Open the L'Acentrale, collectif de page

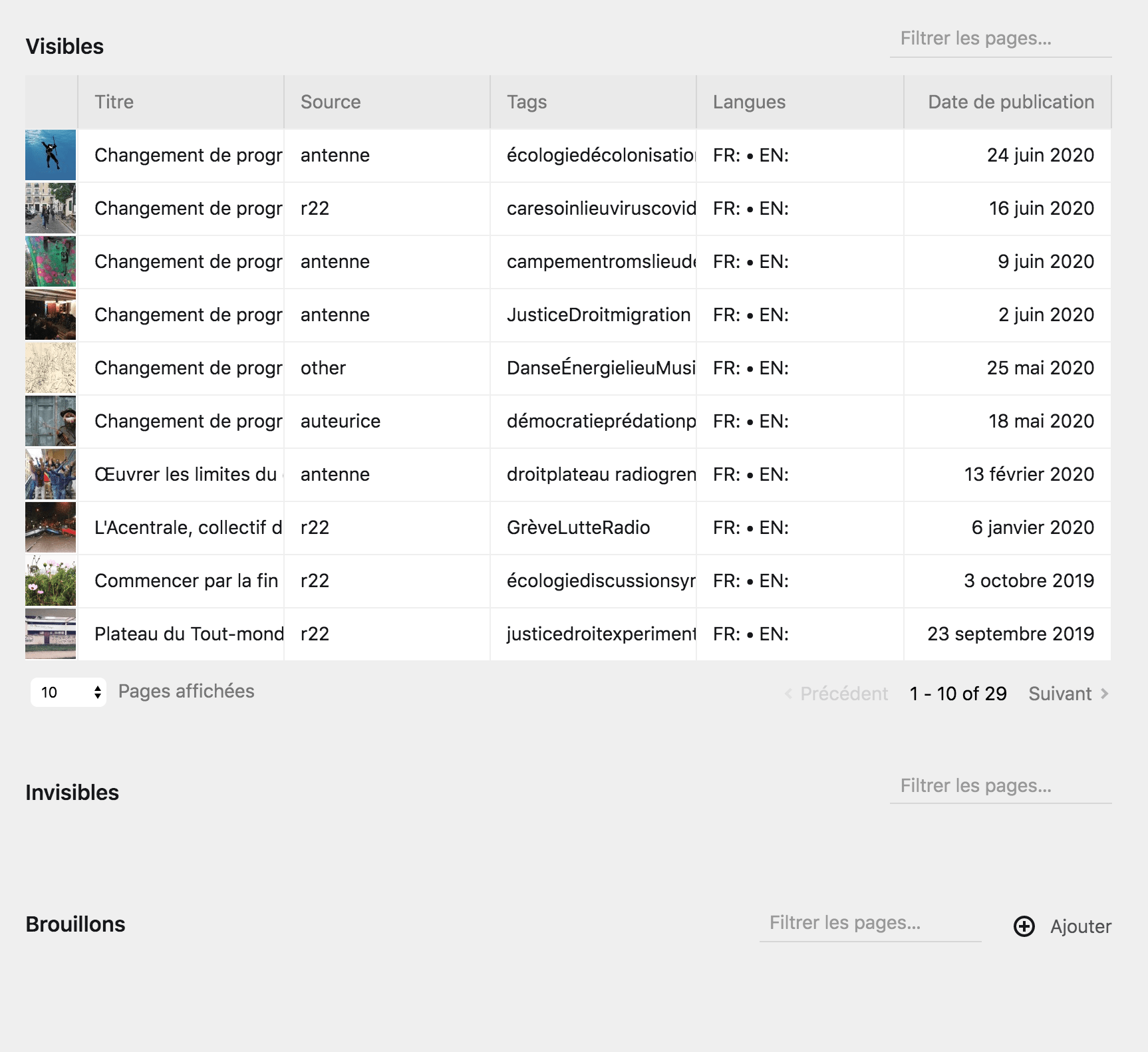tap(188, 527)
